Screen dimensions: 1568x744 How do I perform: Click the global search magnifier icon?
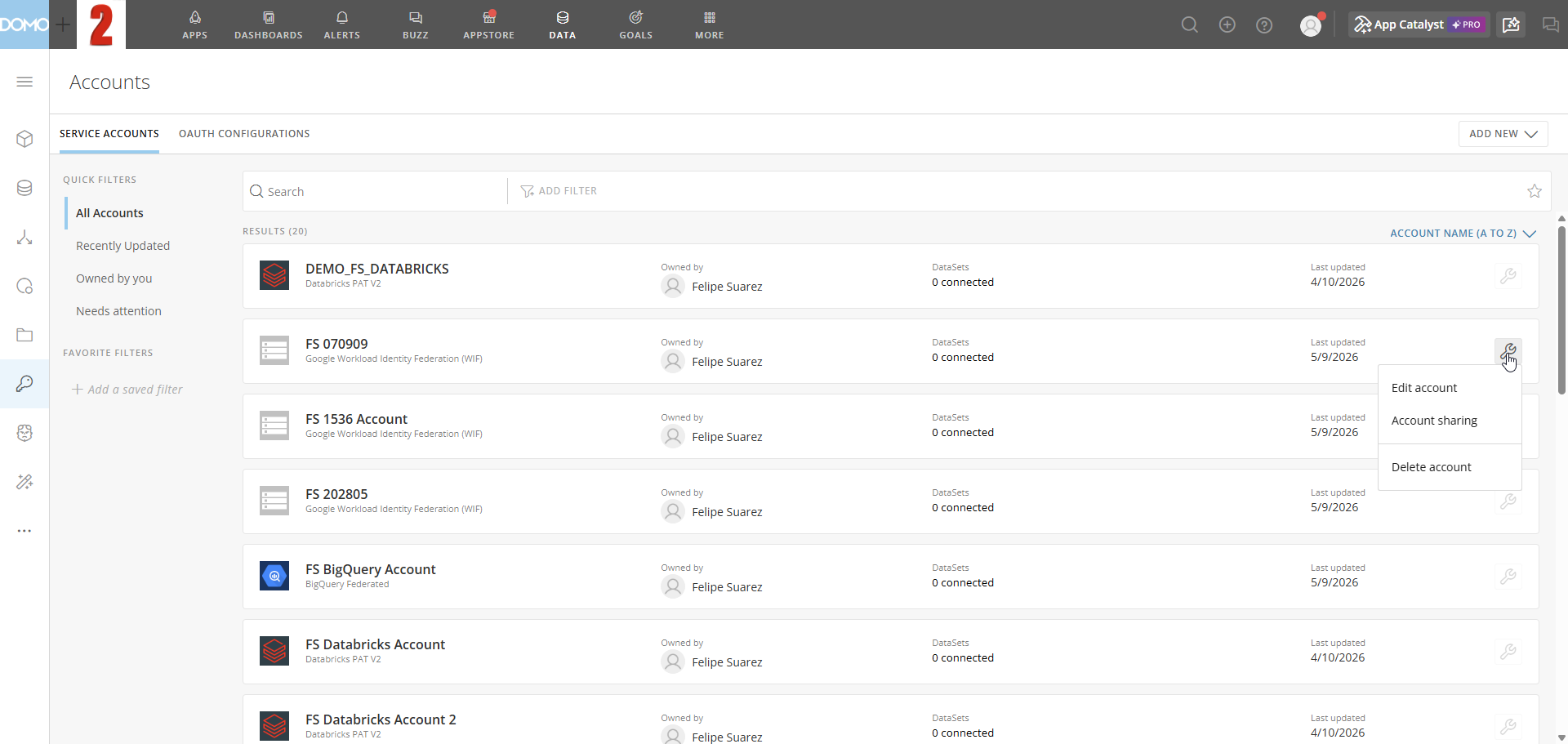coord(1190,25)
